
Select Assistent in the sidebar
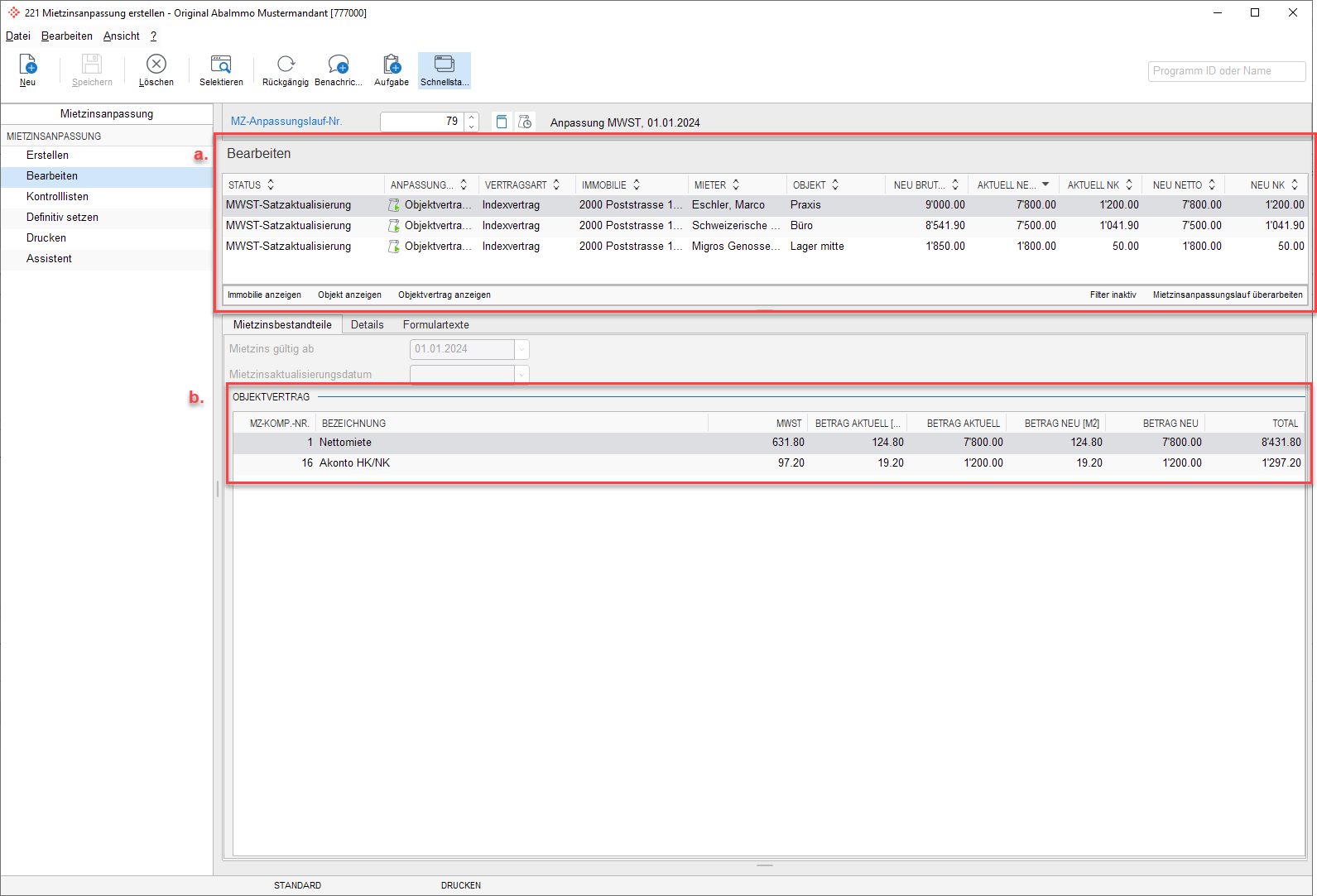107,259
